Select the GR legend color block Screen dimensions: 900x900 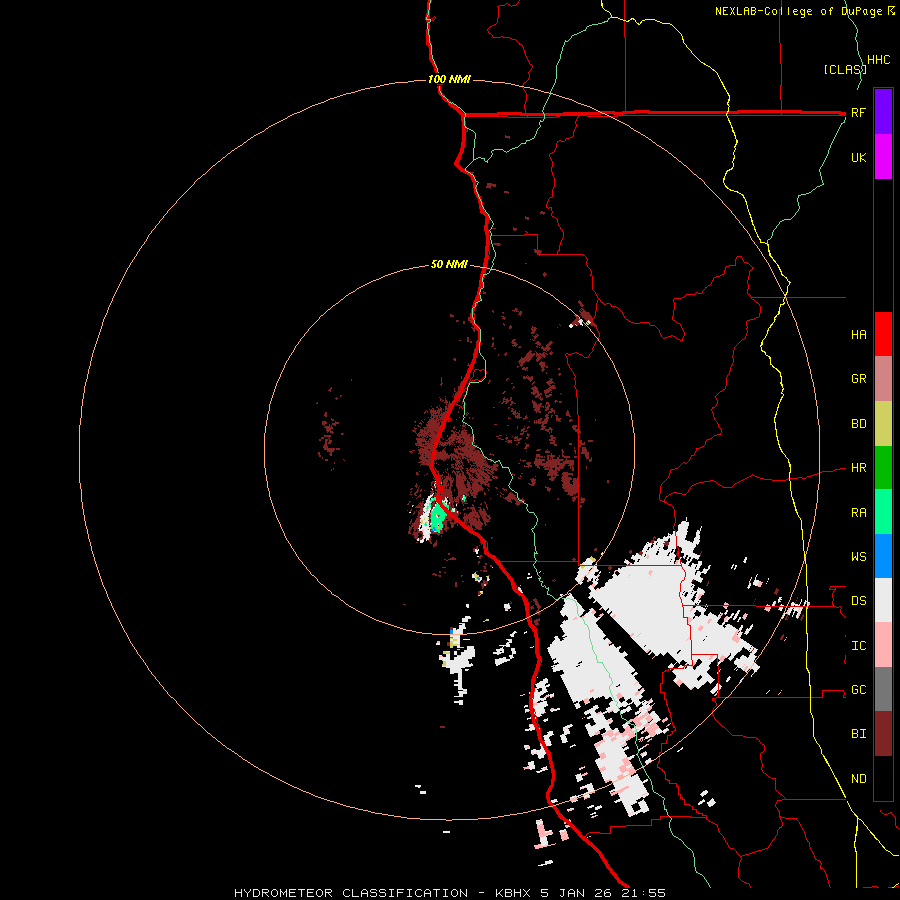pos(883,379)
